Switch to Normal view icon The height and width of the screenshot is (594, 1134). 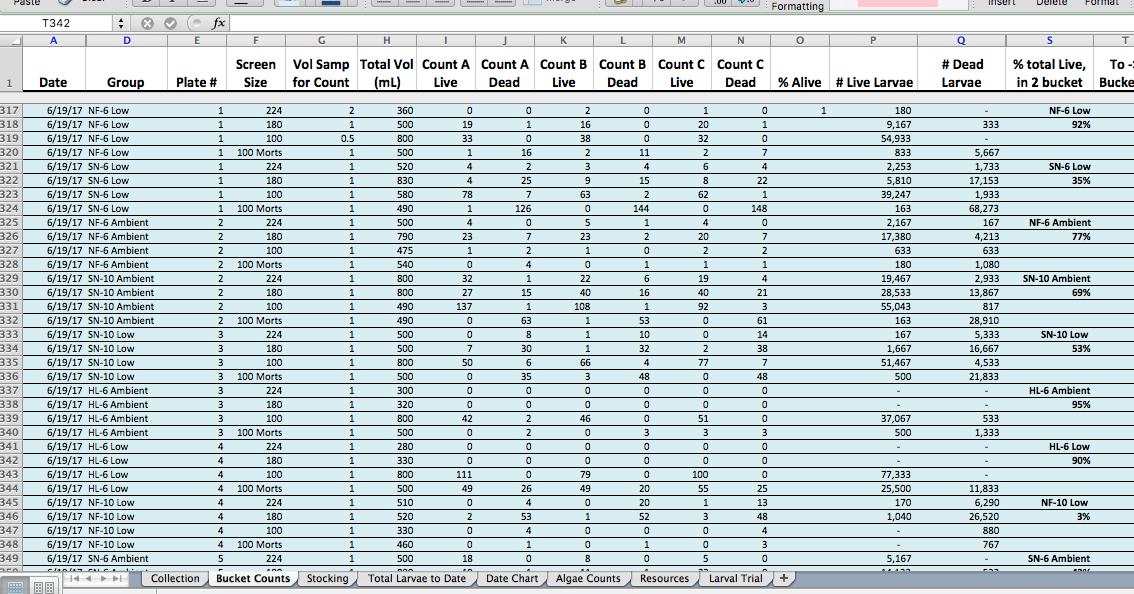[x=15, y=587]
